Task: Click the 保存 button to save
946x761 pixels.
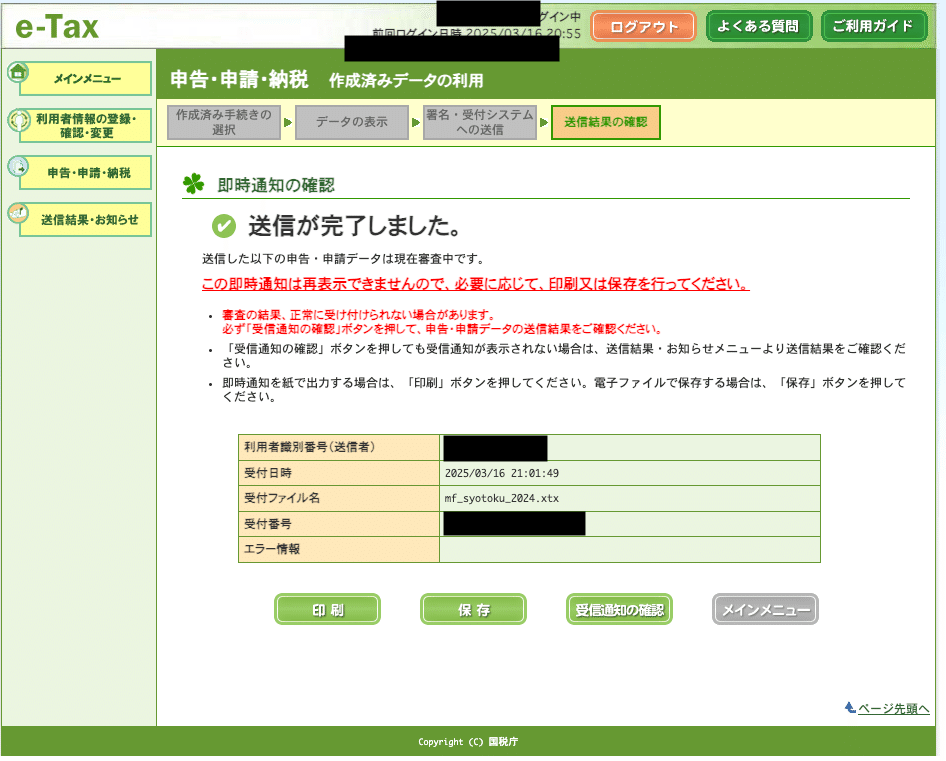Action: point(473,609)
